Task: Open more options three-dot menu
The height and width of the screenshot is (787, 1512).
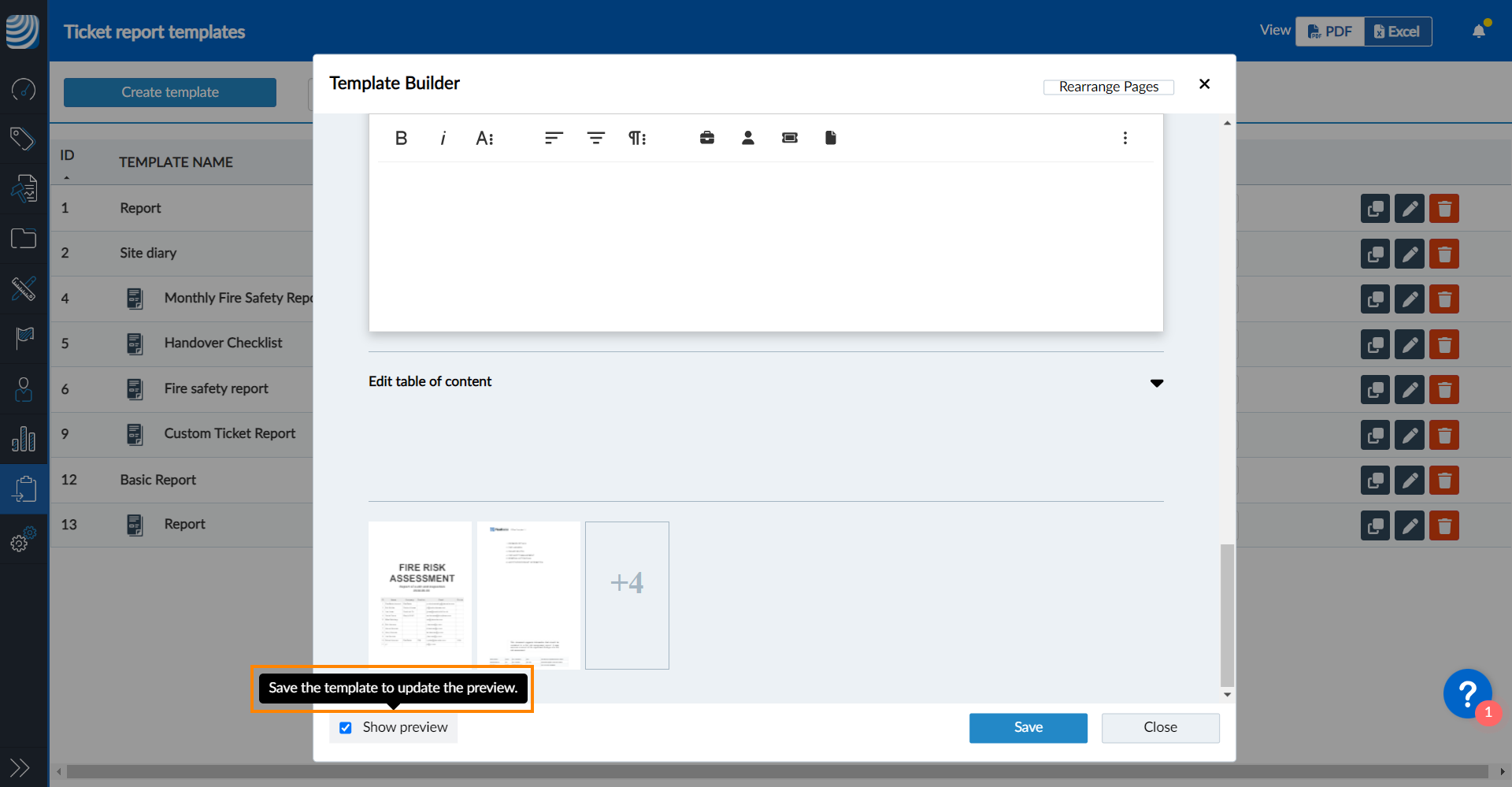Action: (x=1125, y=139)
